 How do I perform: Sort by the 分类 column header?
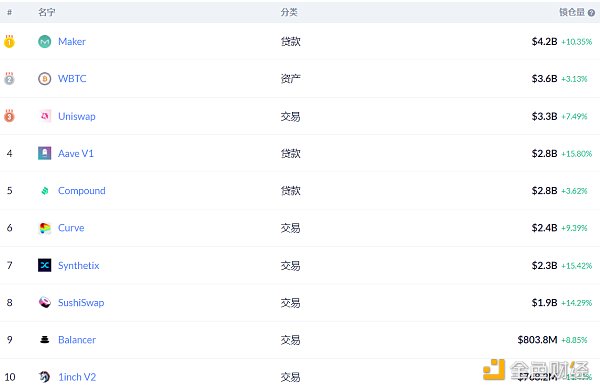(x=289, y=12)
